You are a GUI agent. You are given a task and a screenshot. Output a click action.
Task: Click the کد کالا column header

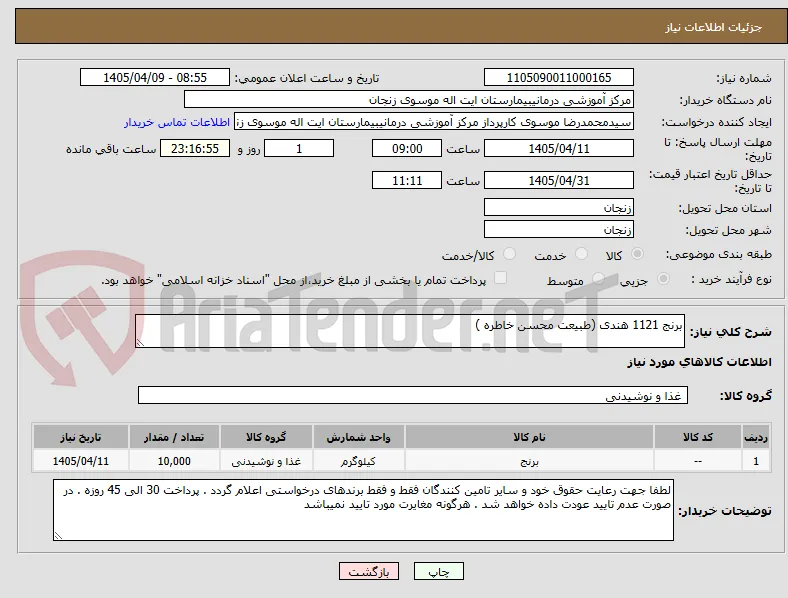coord(698,437)
